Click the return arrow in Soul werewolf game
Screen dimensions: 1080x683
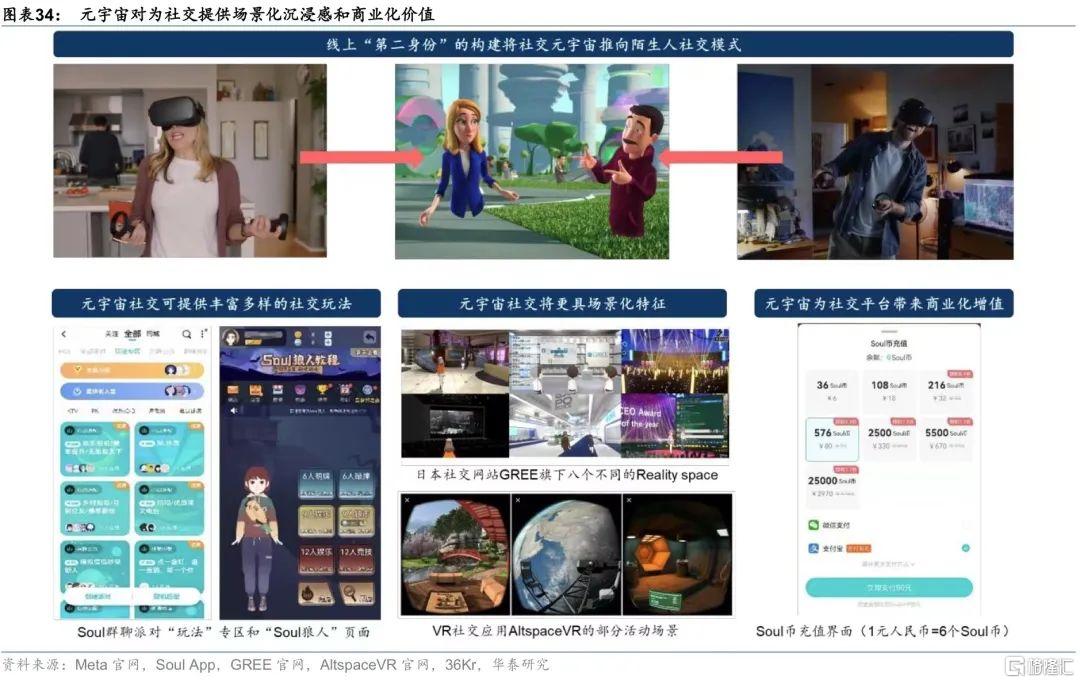(x=370, y=337)
